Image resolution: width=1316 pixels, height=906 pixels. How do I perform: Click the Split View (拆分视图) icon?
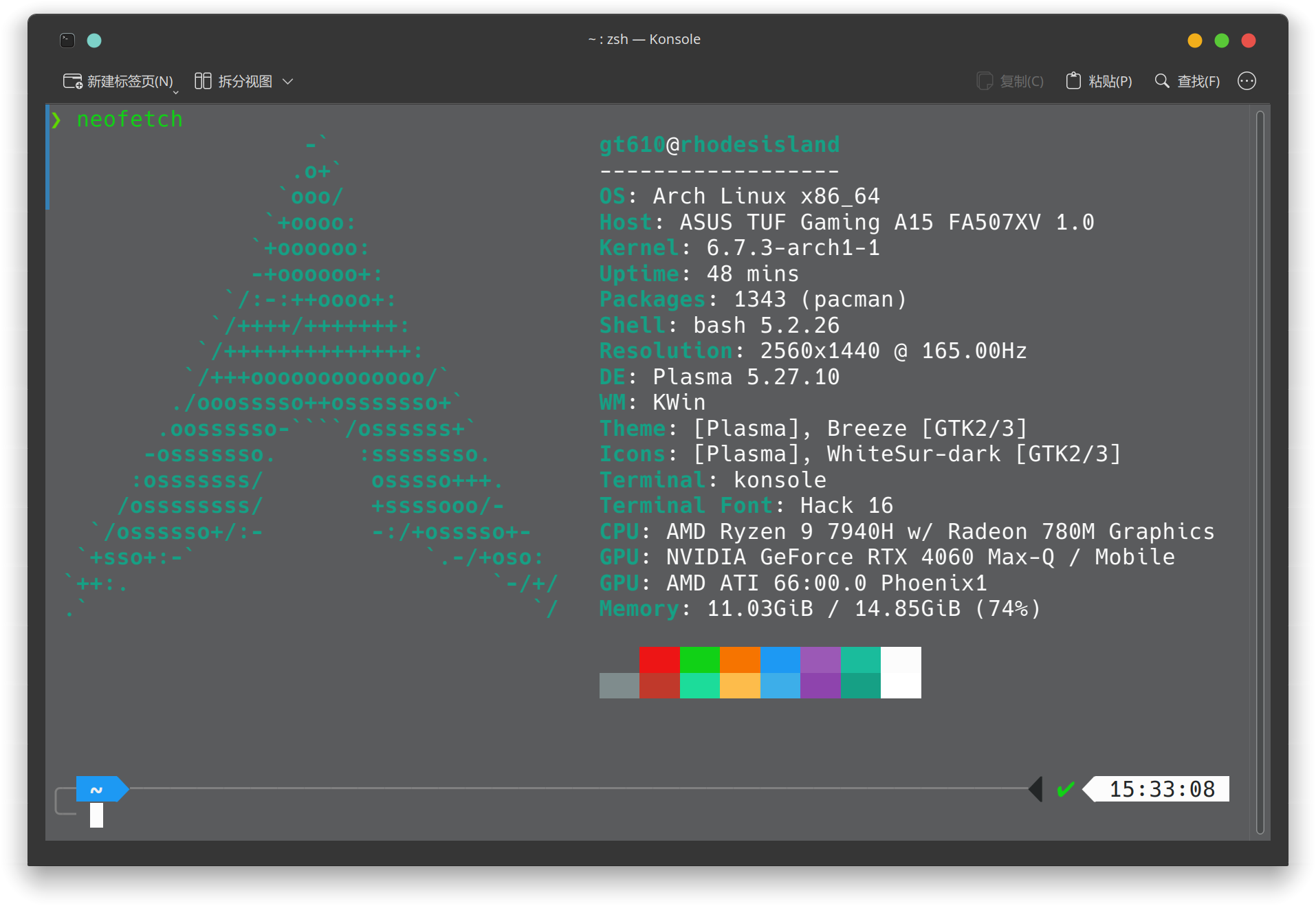202,81
